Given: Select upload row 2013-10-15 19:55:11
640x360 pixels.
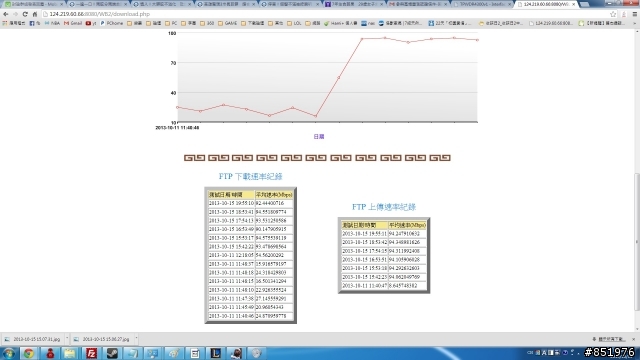Looking at the screenshot, I should 384,233.
